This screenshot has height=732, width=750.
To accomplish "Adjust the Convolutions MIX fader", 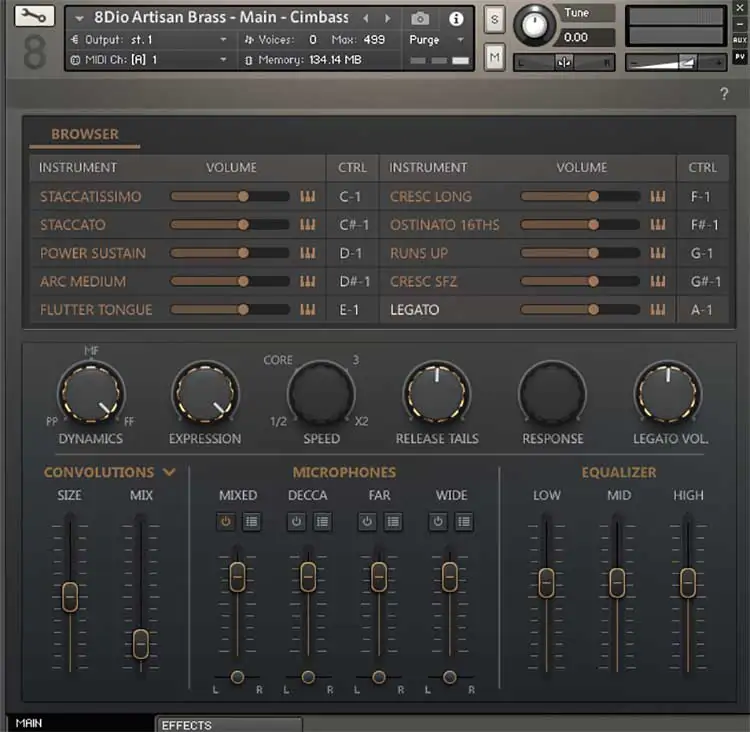I will [141, 643].
